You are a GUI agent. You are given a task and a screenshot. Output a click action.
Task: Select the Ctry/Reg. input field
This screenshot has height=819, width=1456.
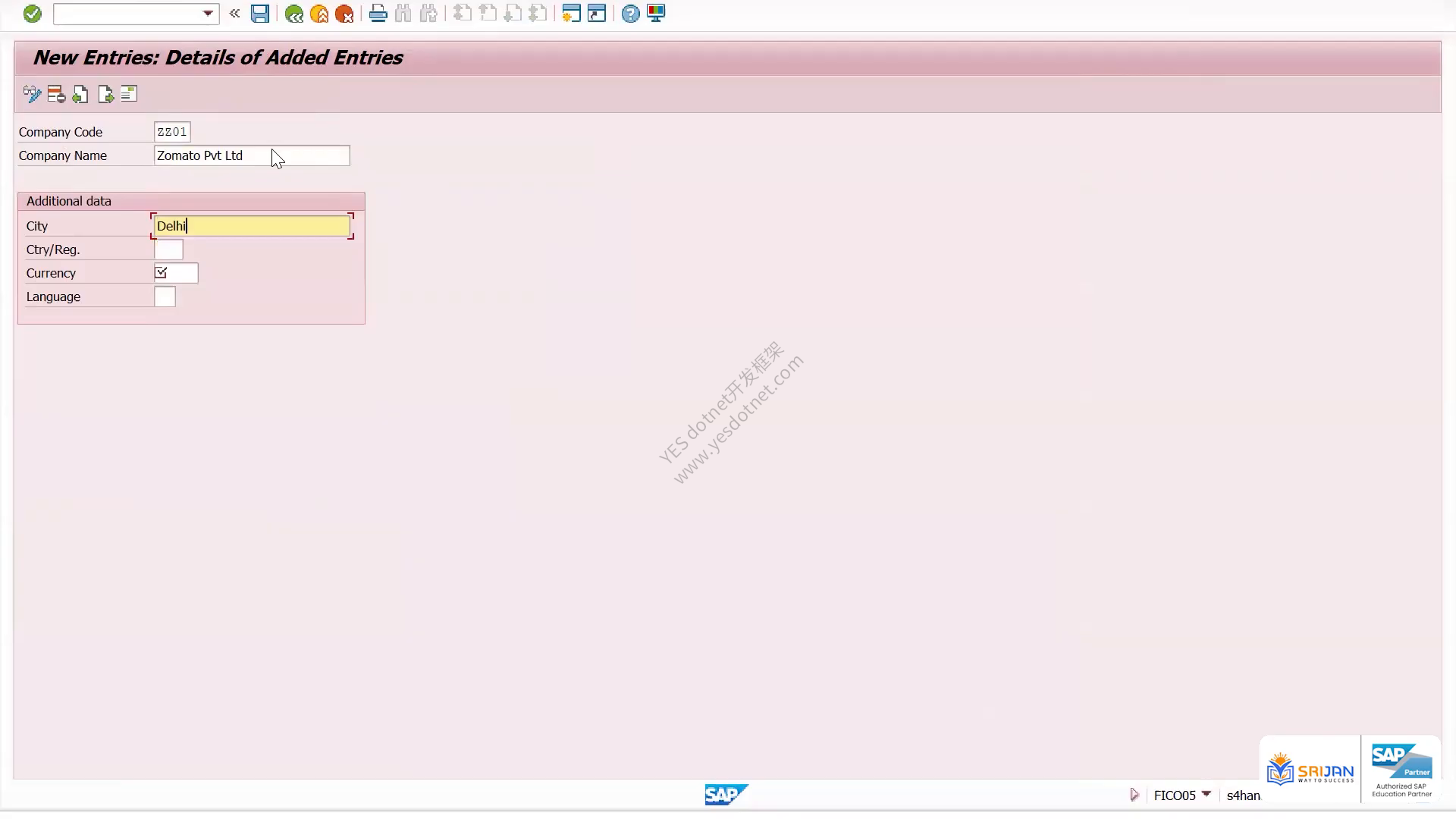168,249
